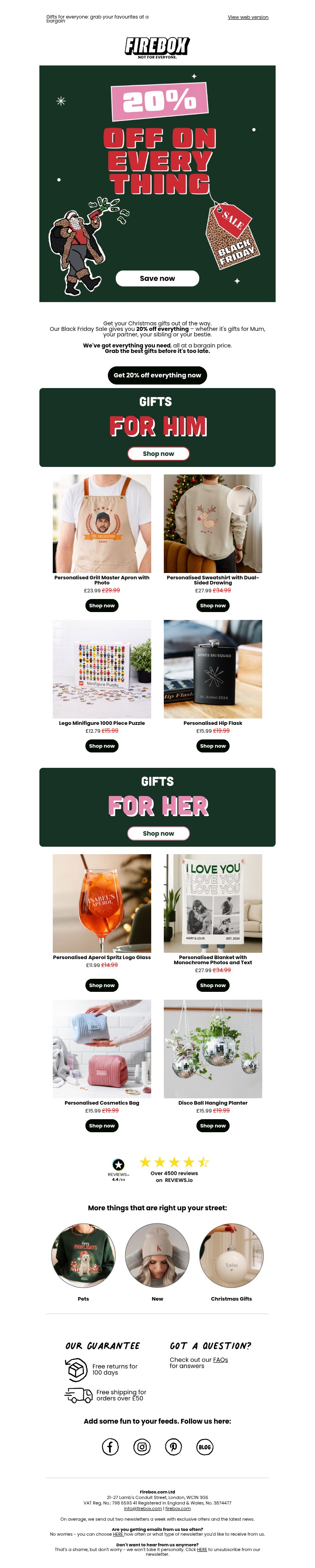Click info@firebox.com email link
Viewport: 315px width, 1568px height.
[x=143, y=1508]
